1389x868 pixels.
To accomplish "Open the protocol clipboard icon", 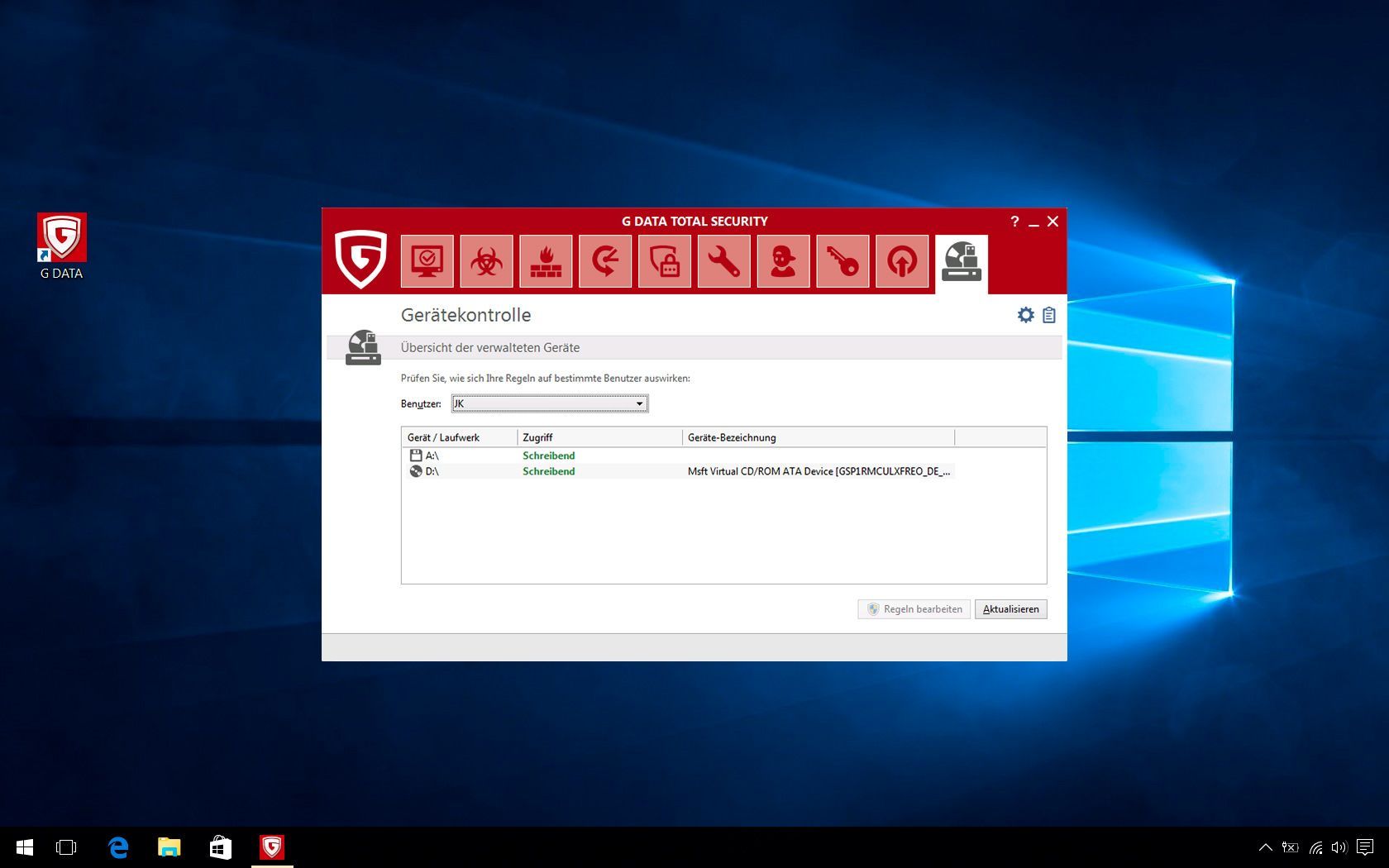I will 1049,315.
